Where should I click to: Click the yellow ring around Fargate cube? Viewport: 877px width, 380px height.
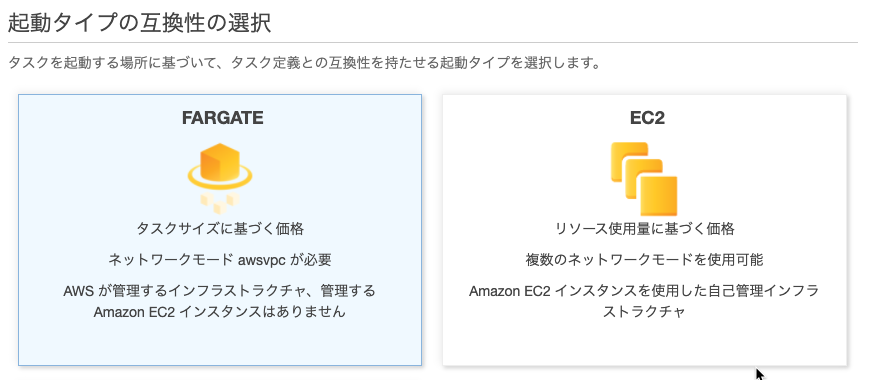(x=220, y=177)
